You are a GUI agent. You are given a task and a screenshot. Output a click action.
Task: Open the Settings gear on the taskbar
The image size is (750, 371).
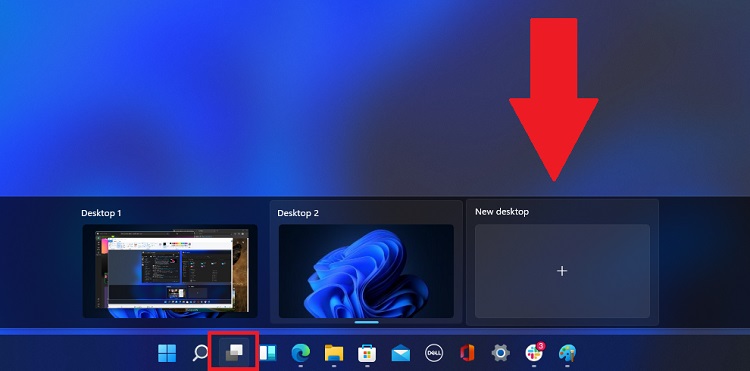pyautogui.click(x=500, y=353)
